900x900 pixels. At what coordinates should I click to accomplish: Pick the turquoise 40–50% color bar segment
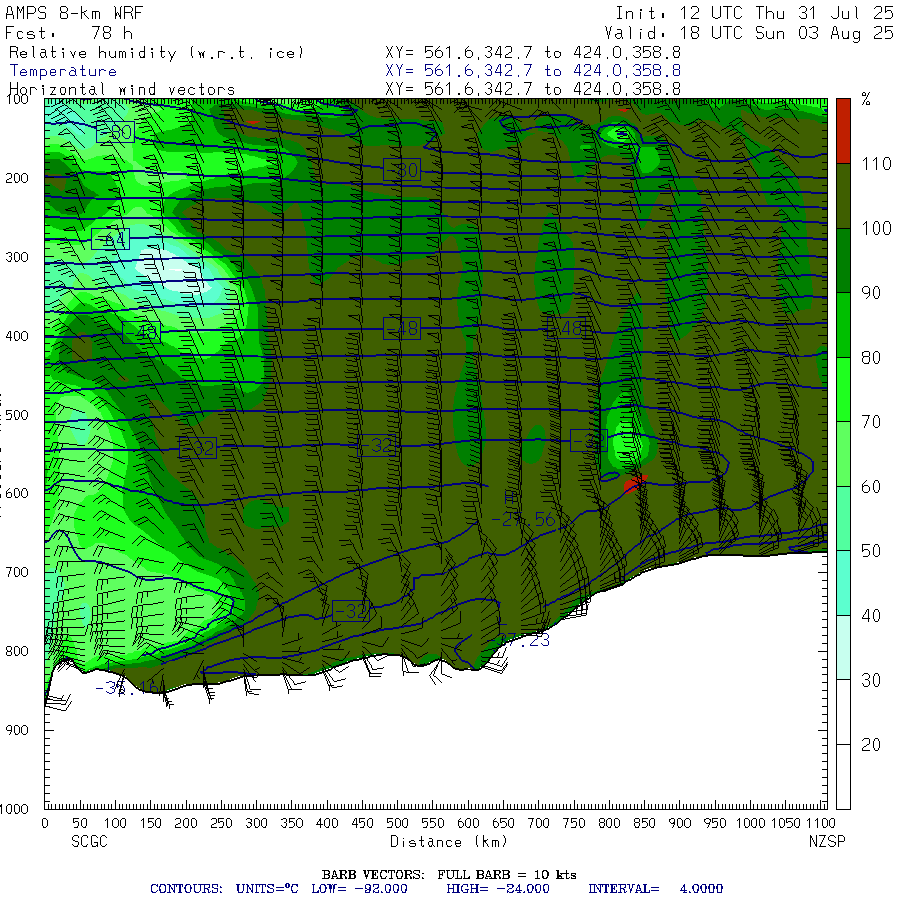[843, 583]
